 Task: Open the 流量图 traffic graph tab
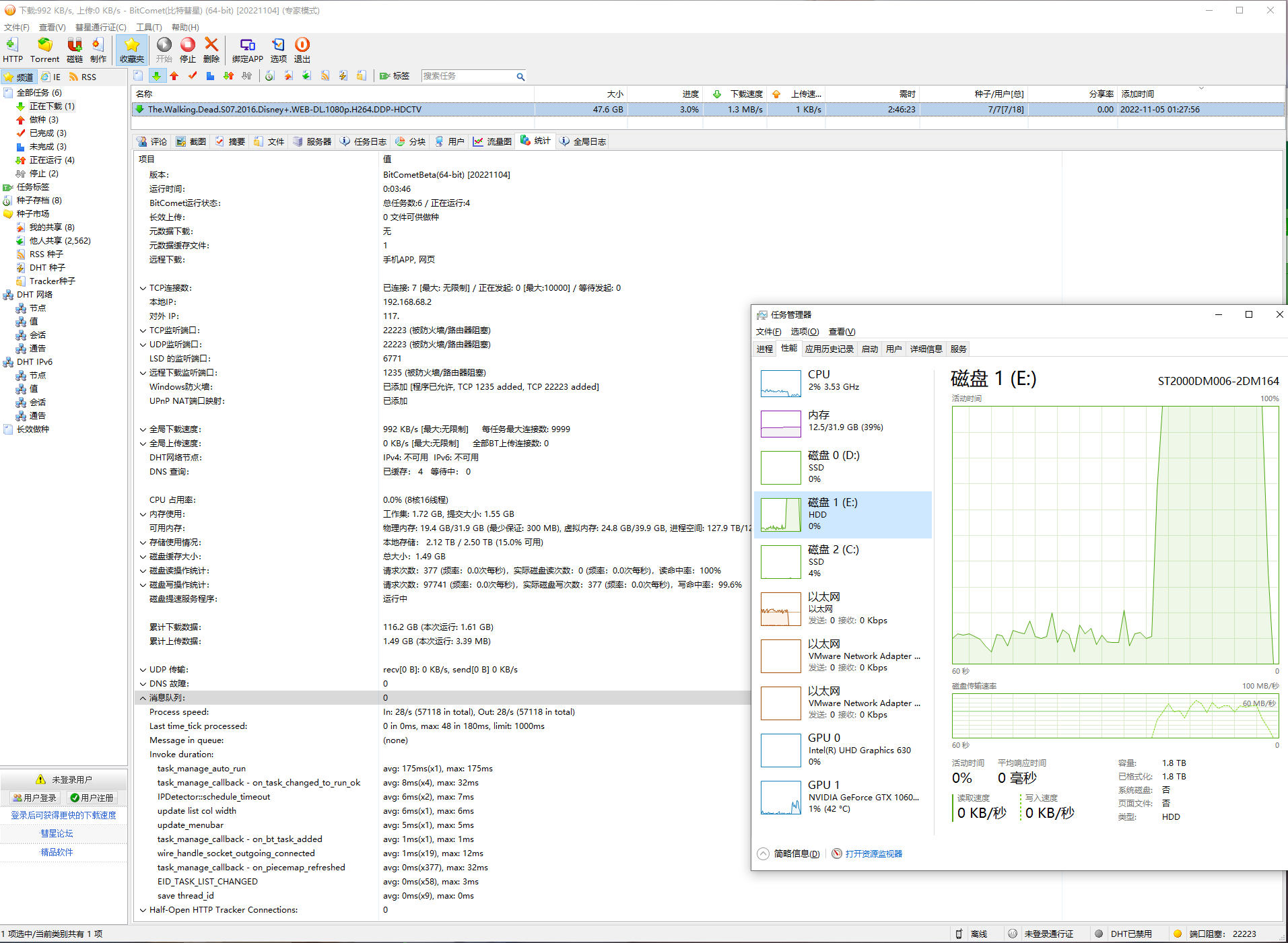492,141
